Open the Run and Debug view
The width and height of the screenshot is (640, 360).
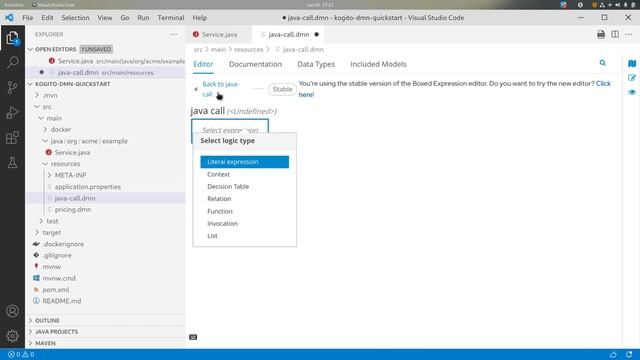pyautogui.click(x=12, y=113)
